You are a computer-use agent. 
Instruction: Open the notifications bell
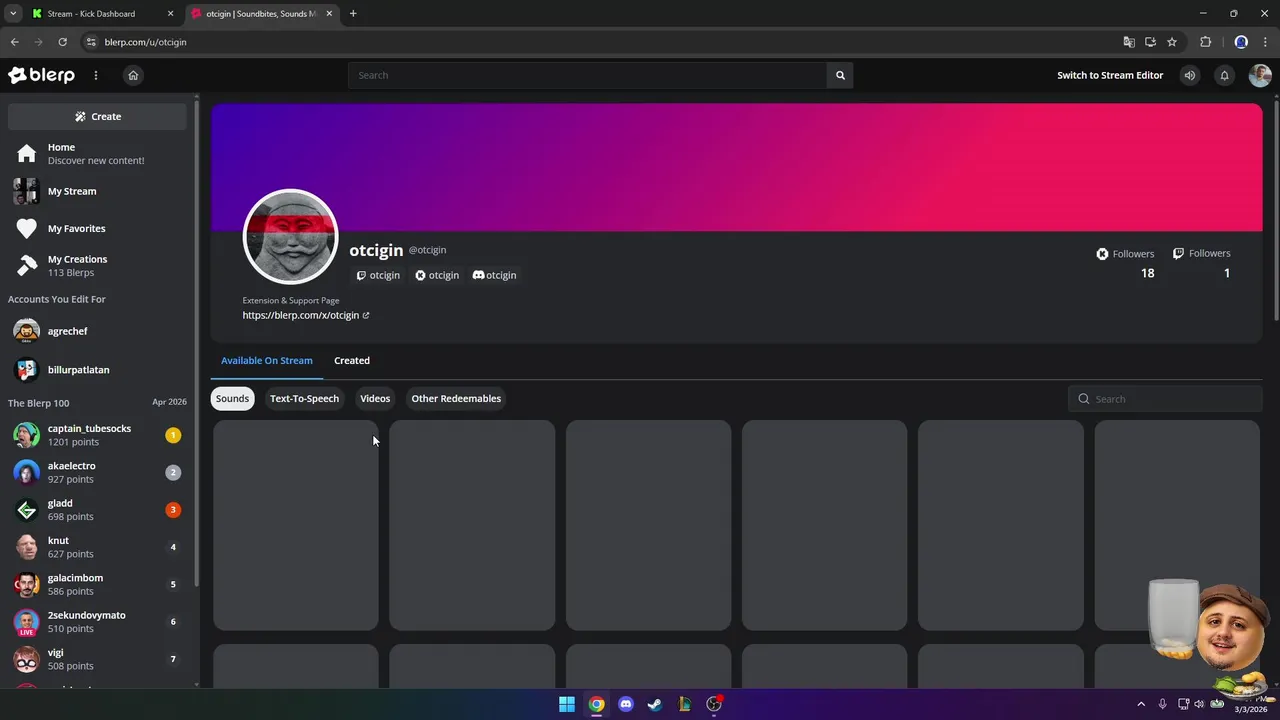point(1224,75)
